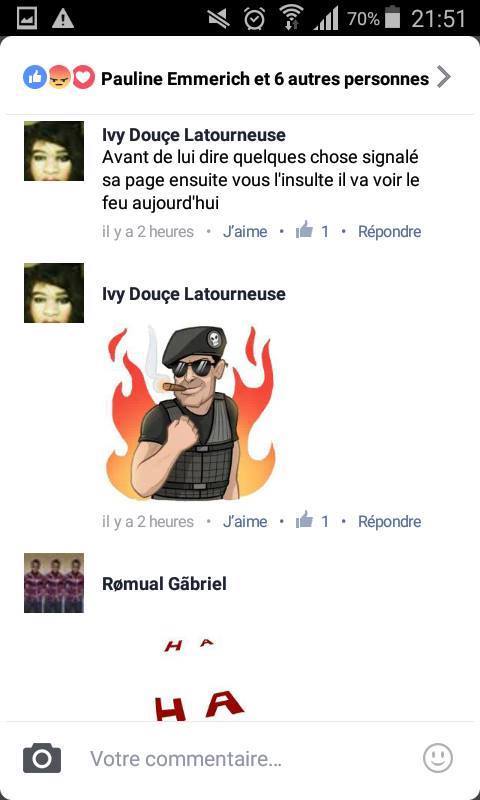The width and height of the screenshot is (480, 800).
Task: Tap the angry face reaction icon
Action: pos(59,78)
